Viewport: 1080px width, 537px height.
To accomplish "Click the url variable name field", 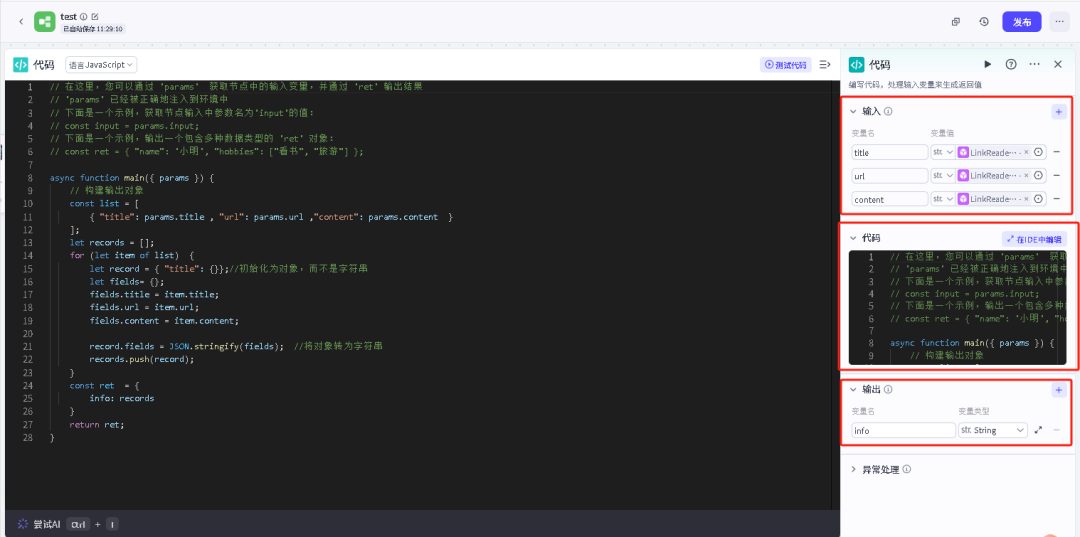I will click(x=890, y=176).
